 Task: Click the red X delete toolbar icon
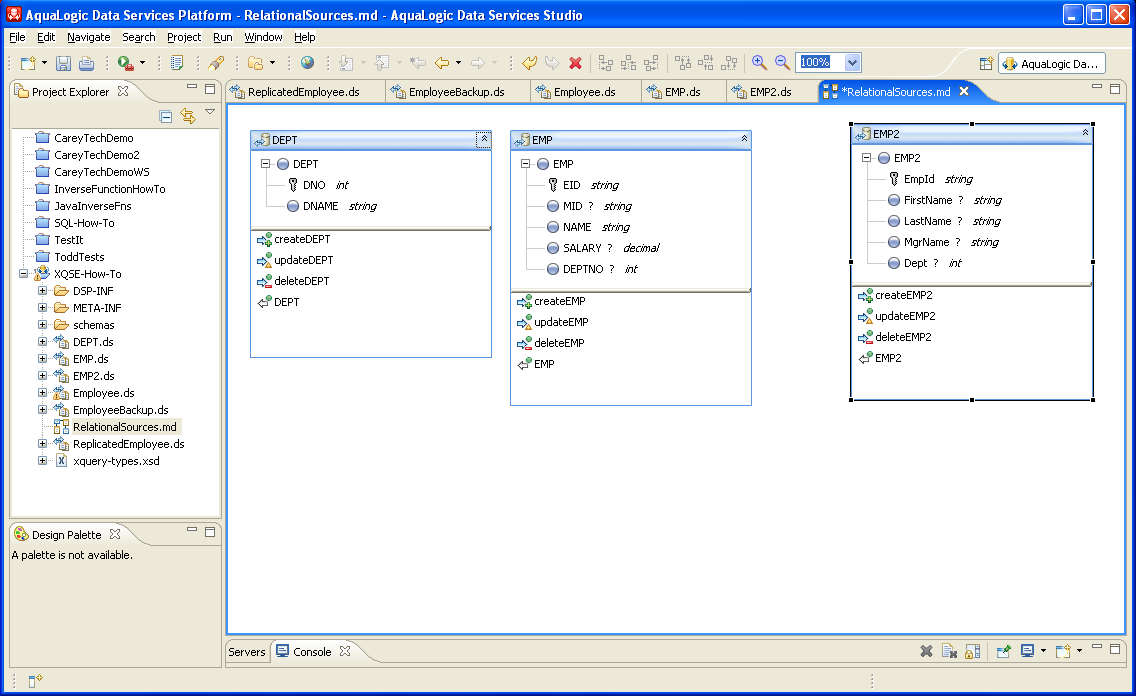[x=575, y=63]
